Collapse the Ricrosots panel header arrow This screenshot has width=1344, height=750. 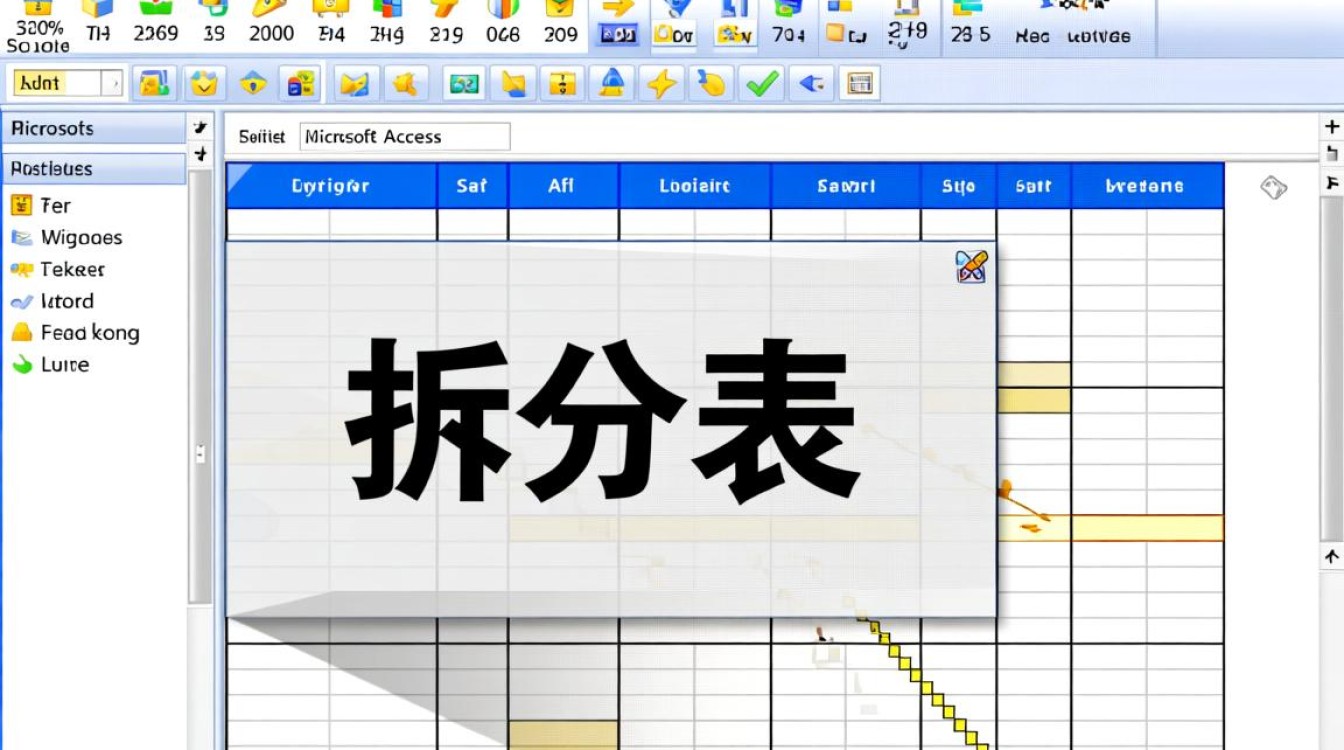200,127
